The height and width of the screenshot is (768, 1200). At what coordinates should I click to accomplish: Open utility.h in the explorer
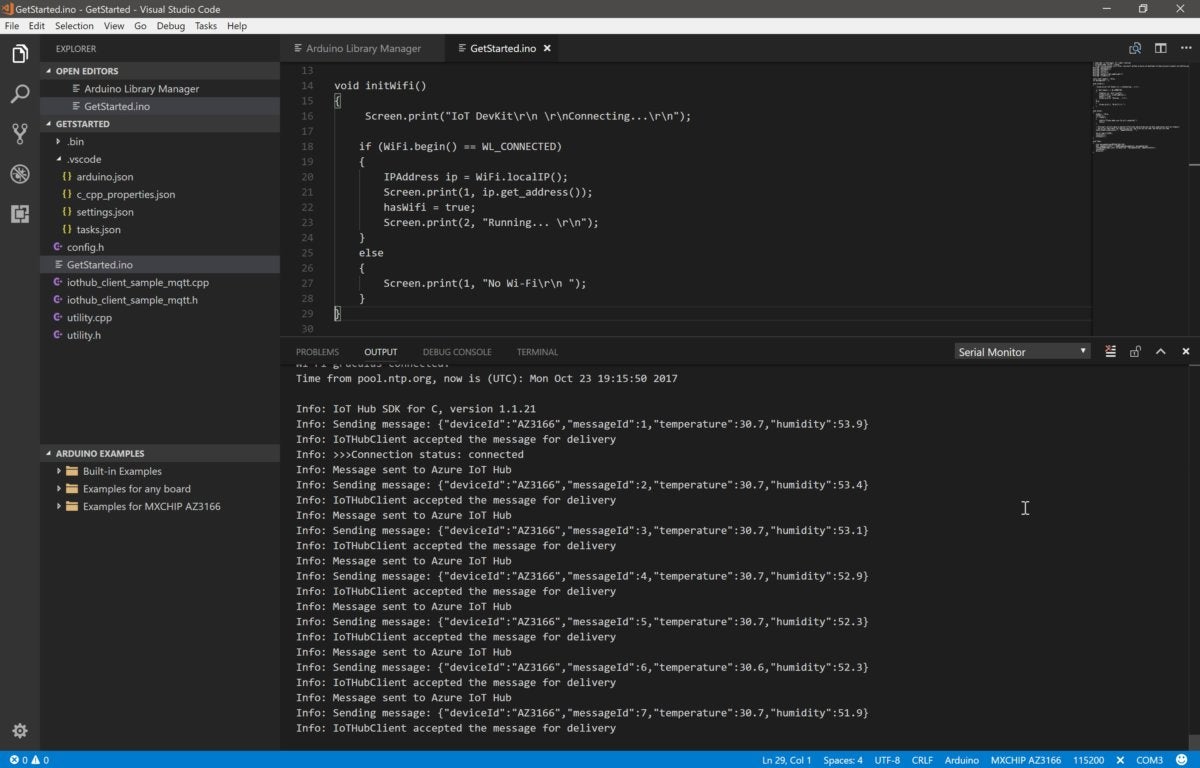click(x=160, y=335)
